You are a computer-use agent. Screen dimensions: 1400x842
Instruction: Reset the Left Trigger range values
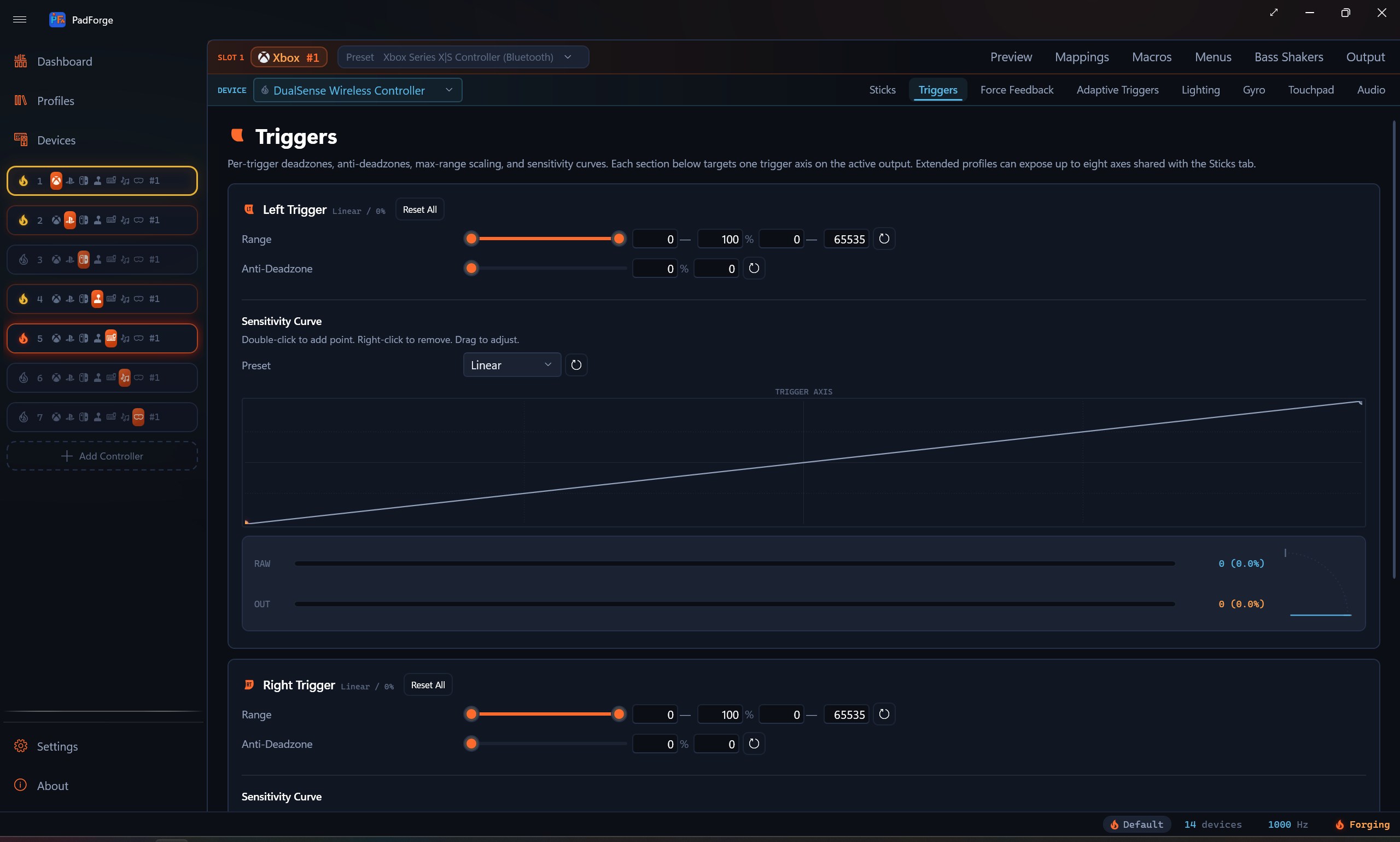pos(883,239)
